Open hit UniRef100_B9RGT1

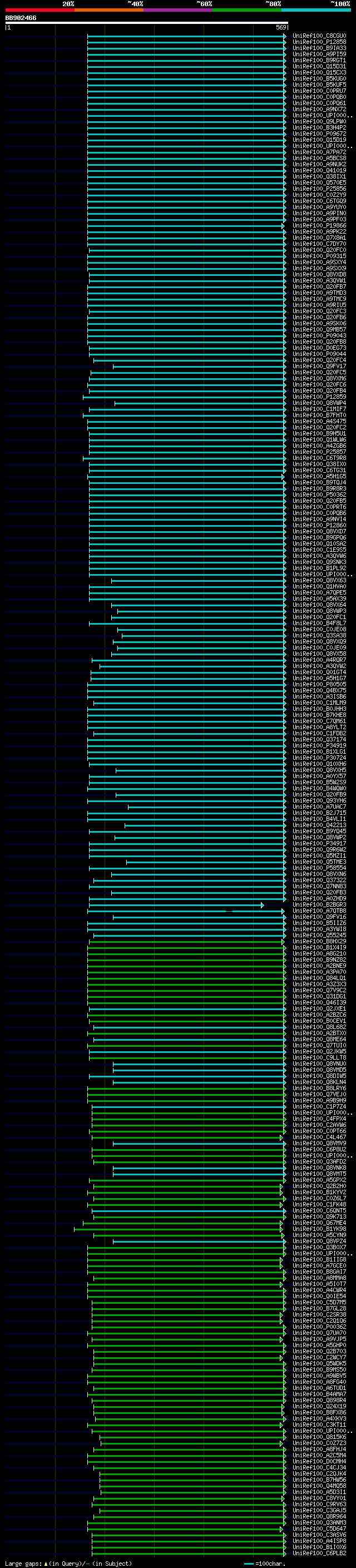point(319,60)
